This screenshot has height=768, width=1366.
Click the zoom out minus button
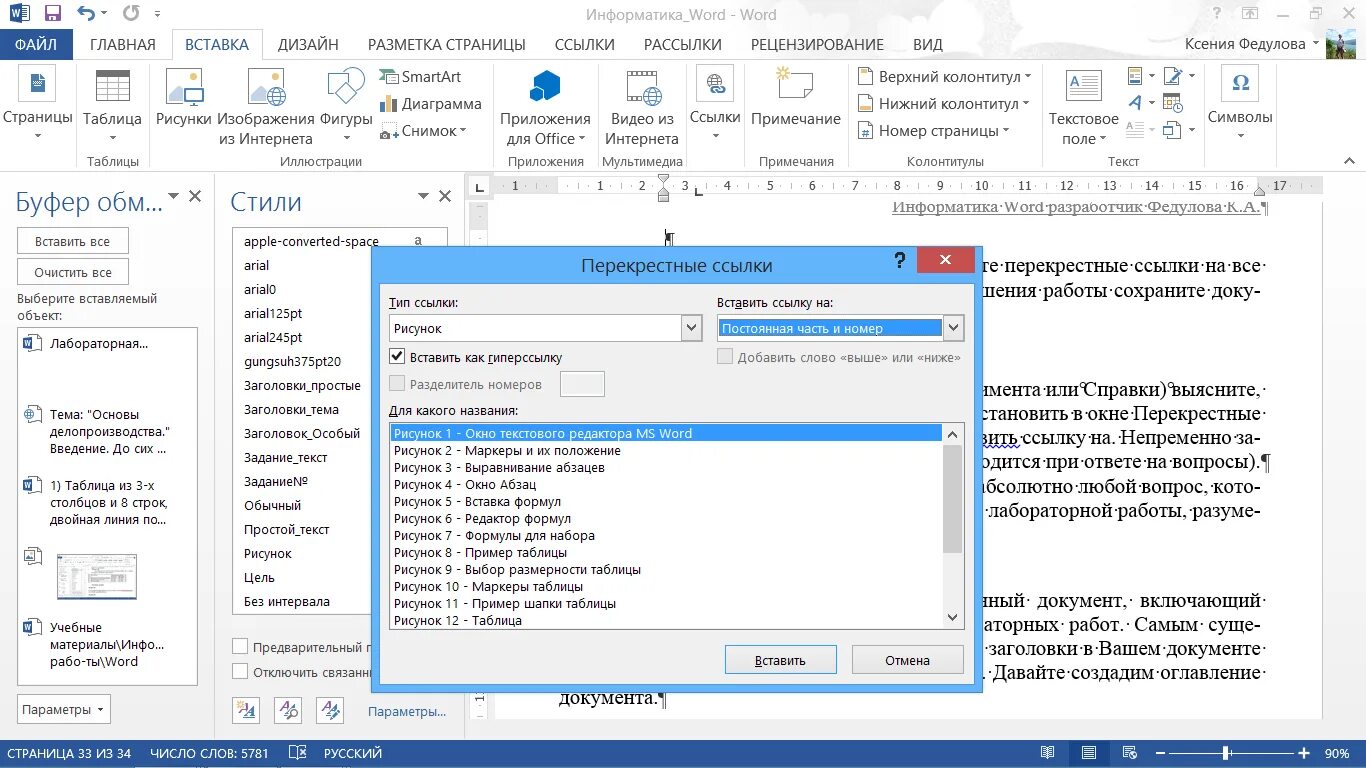(1162, 753)
